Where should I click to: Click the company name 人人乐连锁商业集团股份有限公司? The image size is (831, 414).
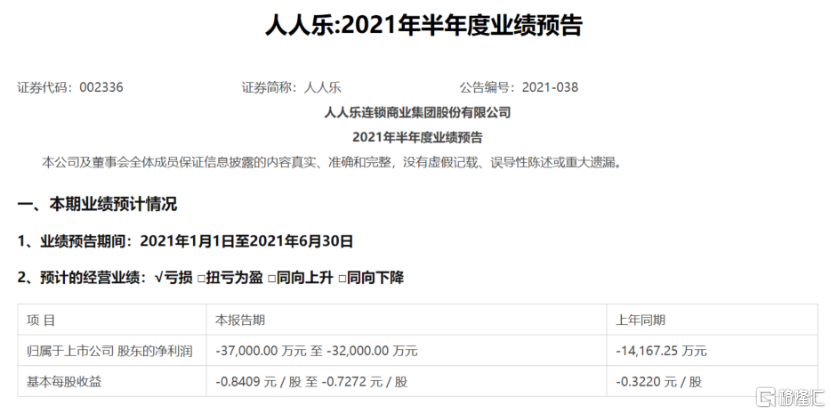tap(418, 112)
